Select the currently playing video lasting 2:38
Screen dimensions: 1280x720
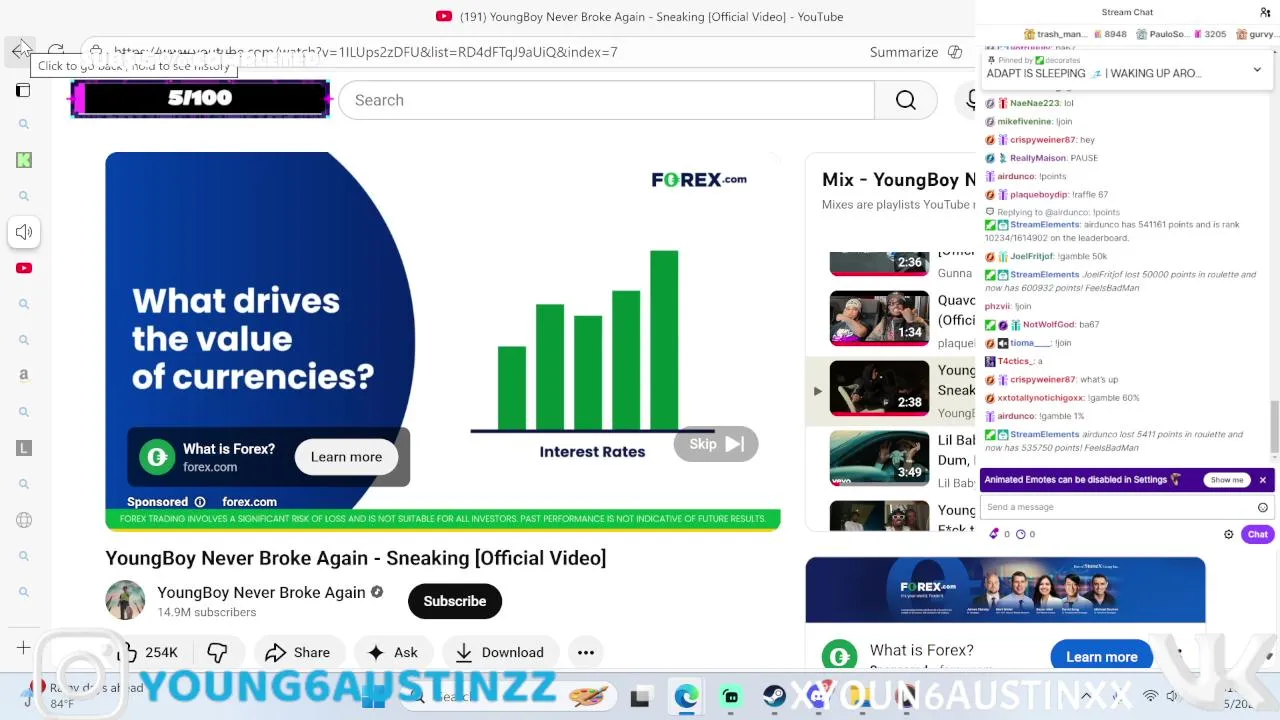879,388
